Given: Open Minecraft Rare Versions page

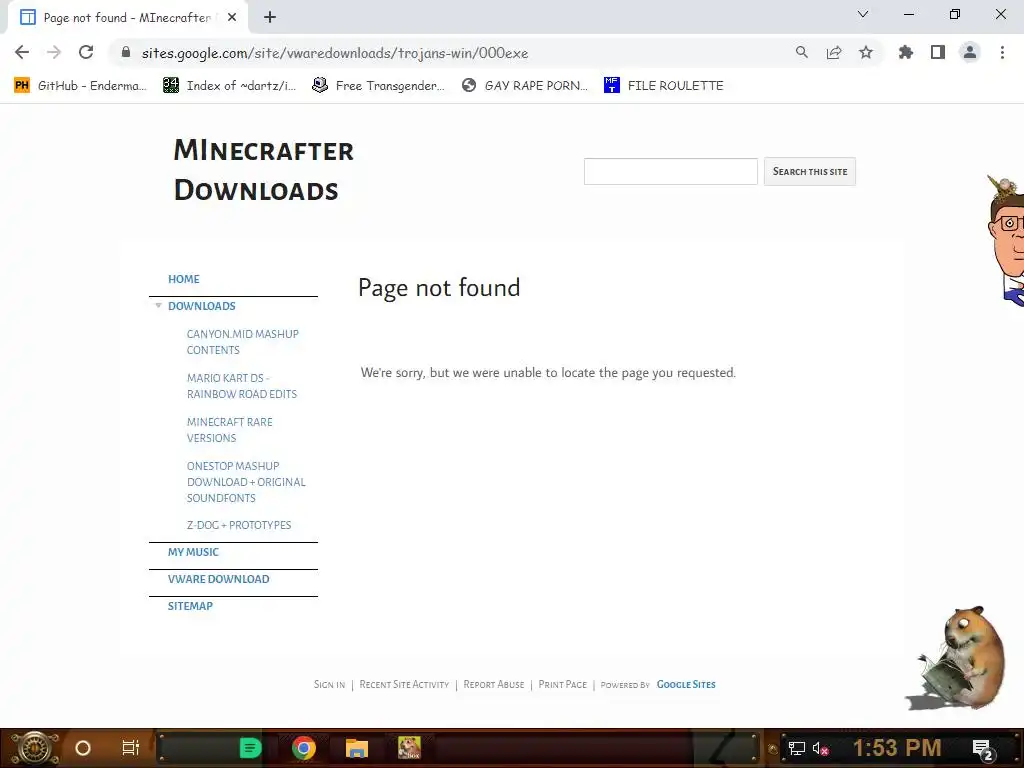Looking at the screenshot, I should [x=229, y=430].
